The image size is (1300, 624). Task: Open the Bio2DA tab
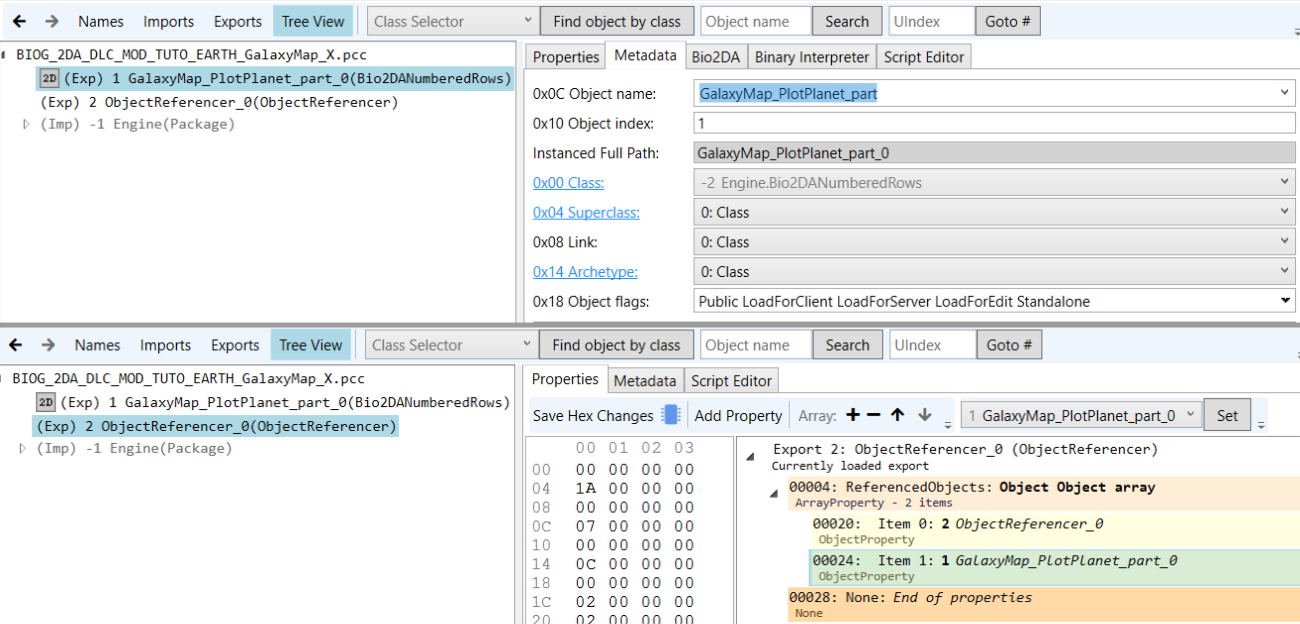(716, 57)
